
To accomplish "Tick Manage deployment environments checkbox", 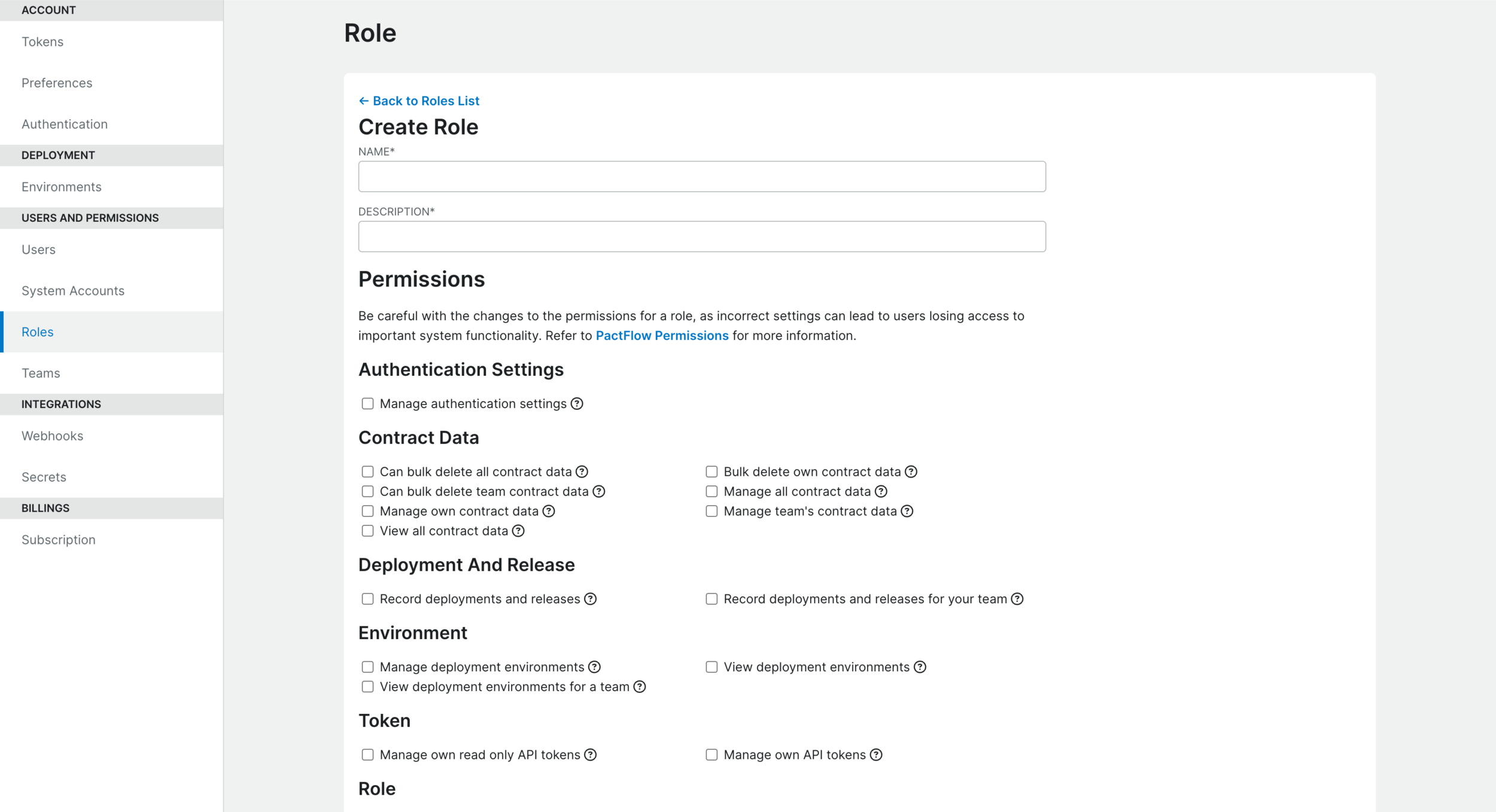I will (x=367, y=667).
